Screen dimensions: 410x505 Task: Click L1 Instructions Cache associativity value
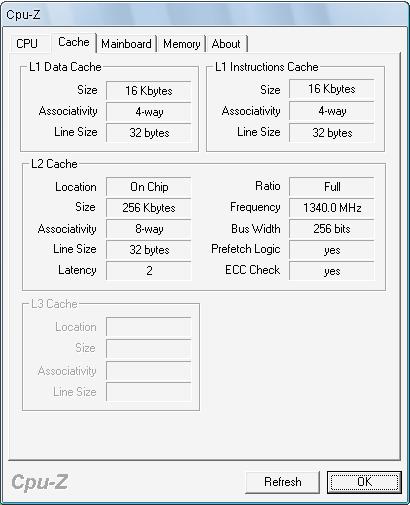click(x=332, y=111)
